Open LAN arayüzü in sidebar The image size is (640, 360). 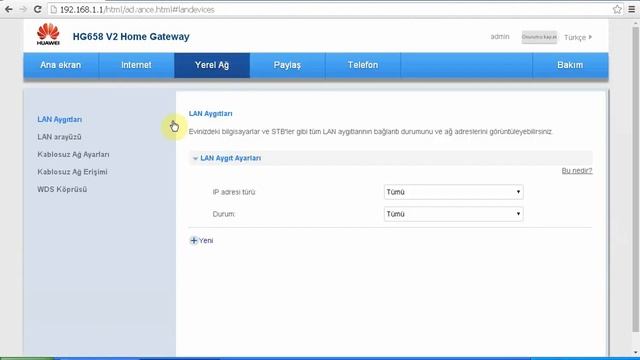click(x=59, y=137)
